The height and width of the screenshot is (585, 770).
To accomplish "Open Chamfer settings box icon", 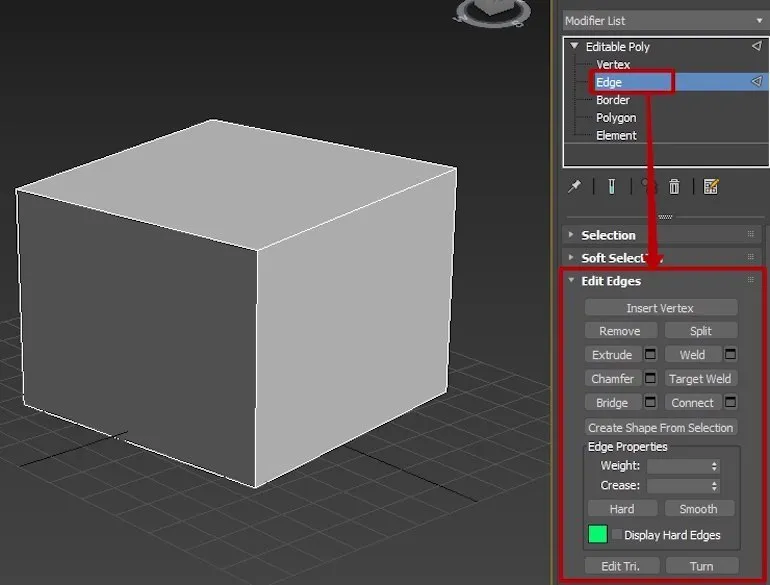I will pyautogui.click(x=650, y=379).
